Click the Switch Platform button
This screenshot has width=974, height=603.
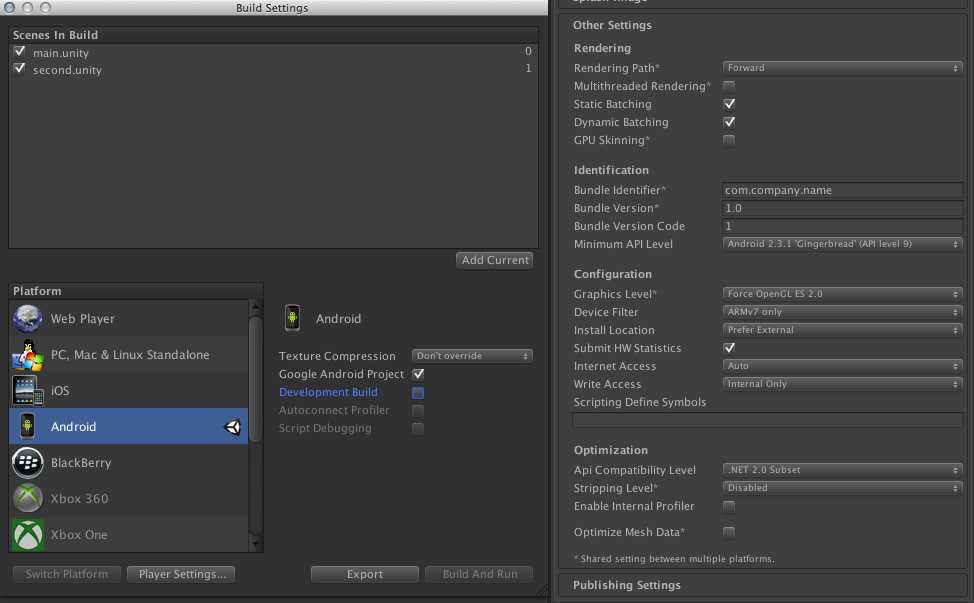[x=66, y=574]
